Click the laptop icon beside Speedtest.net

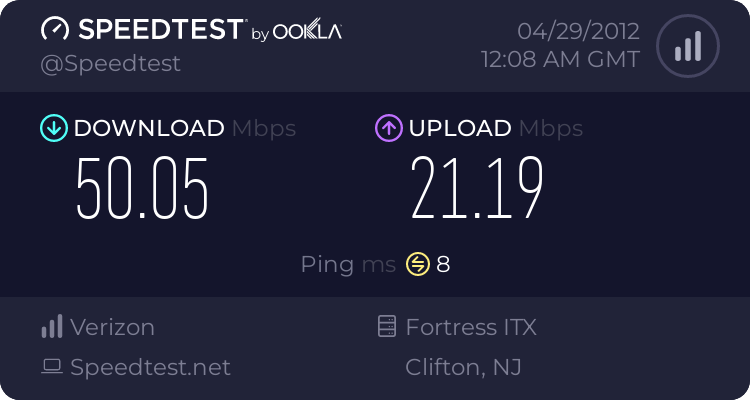[x=52, y=367]
